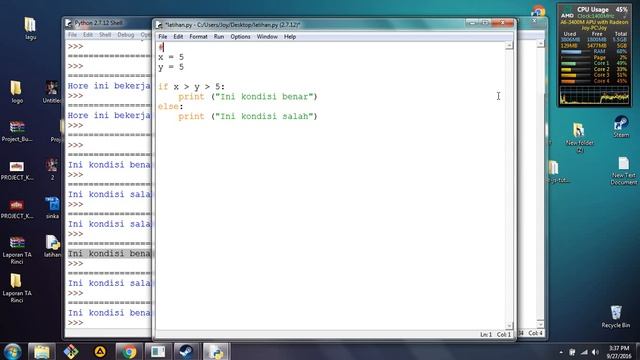This screenshot has height=360, width=640.
Task: Click yellow triangle app on taskbar
Action: (x=100, y=351)
